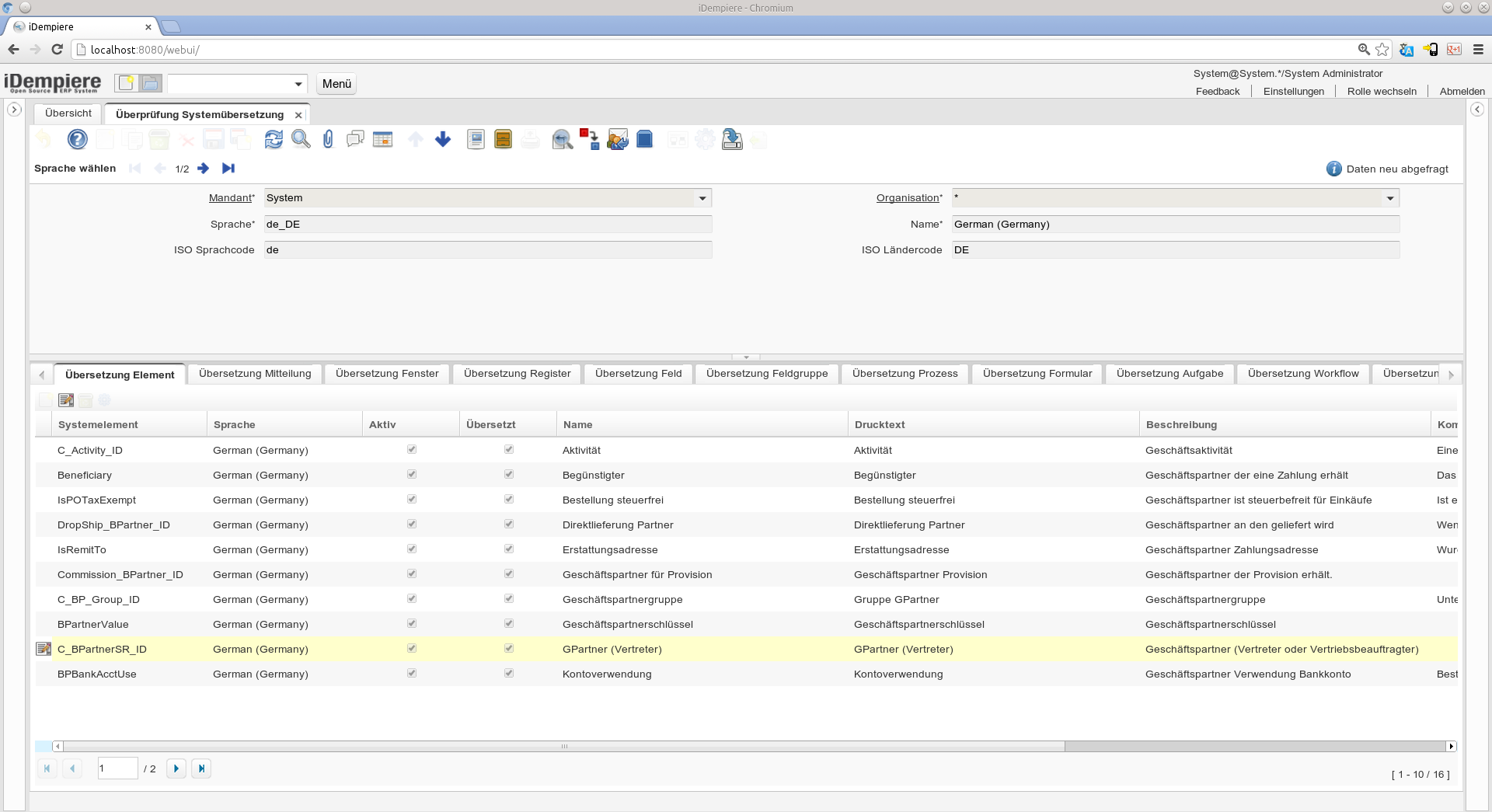Click the Refresh (ReQuery) toolbar icon
Viewport: 1492px width, 812px height.
(274, 139)
